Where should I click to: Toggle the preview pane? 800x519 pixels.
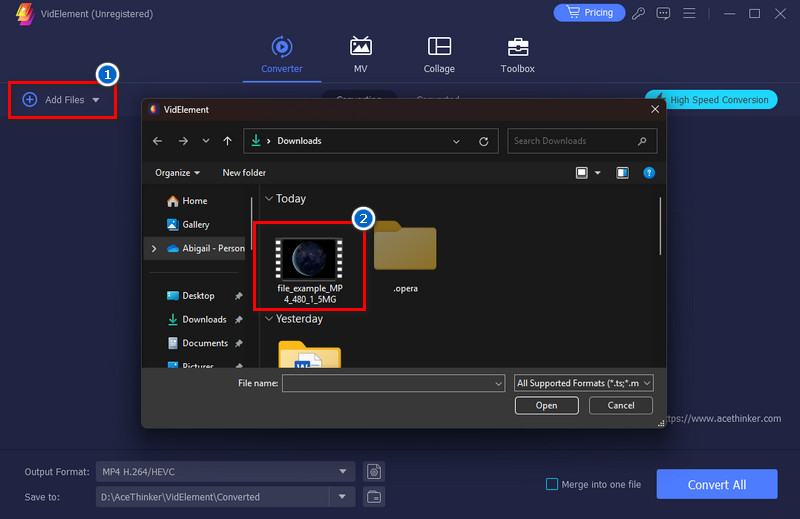click(x=622, y=173)
